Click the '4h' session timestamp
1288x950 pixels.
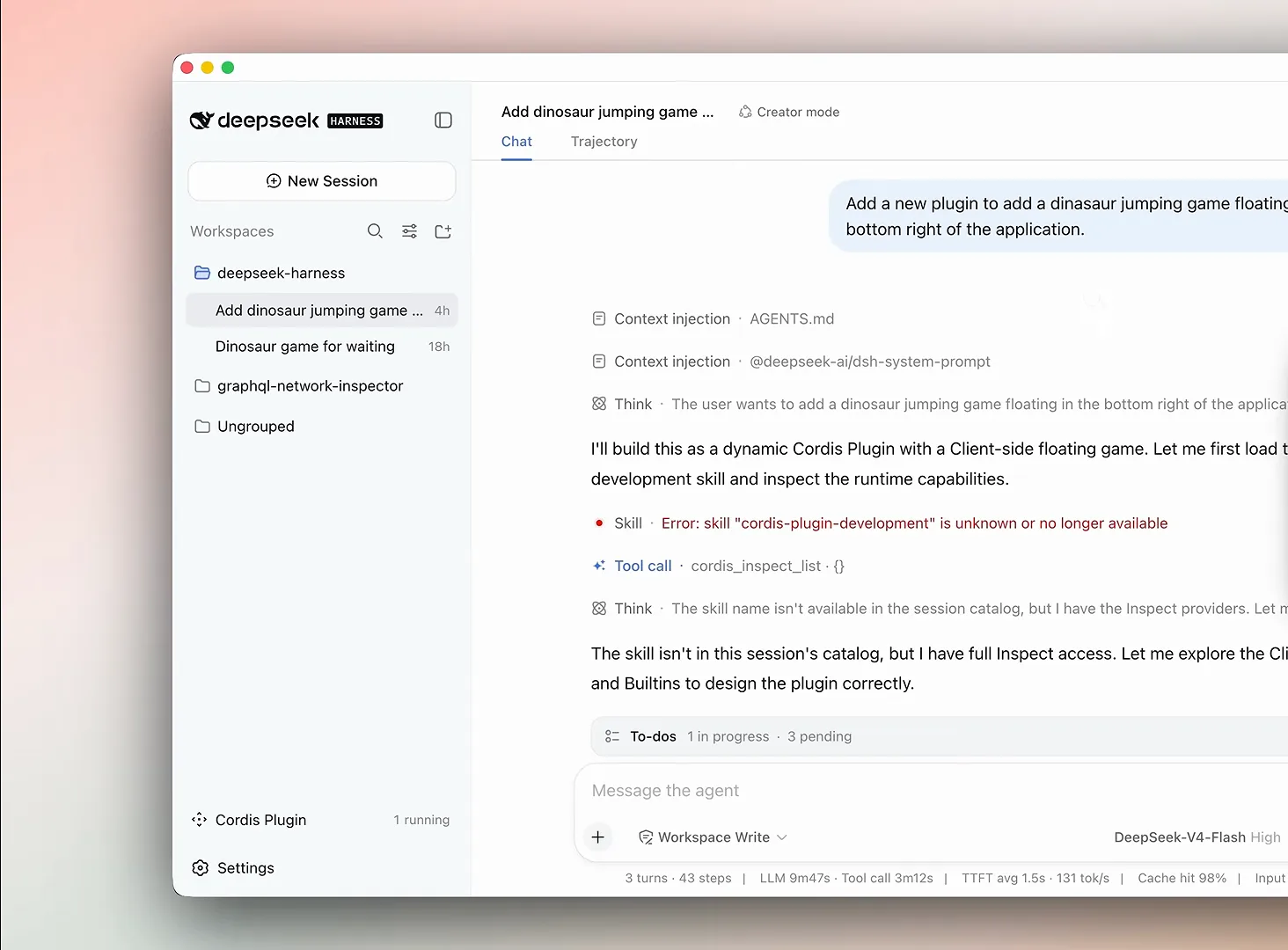[442, 311]
